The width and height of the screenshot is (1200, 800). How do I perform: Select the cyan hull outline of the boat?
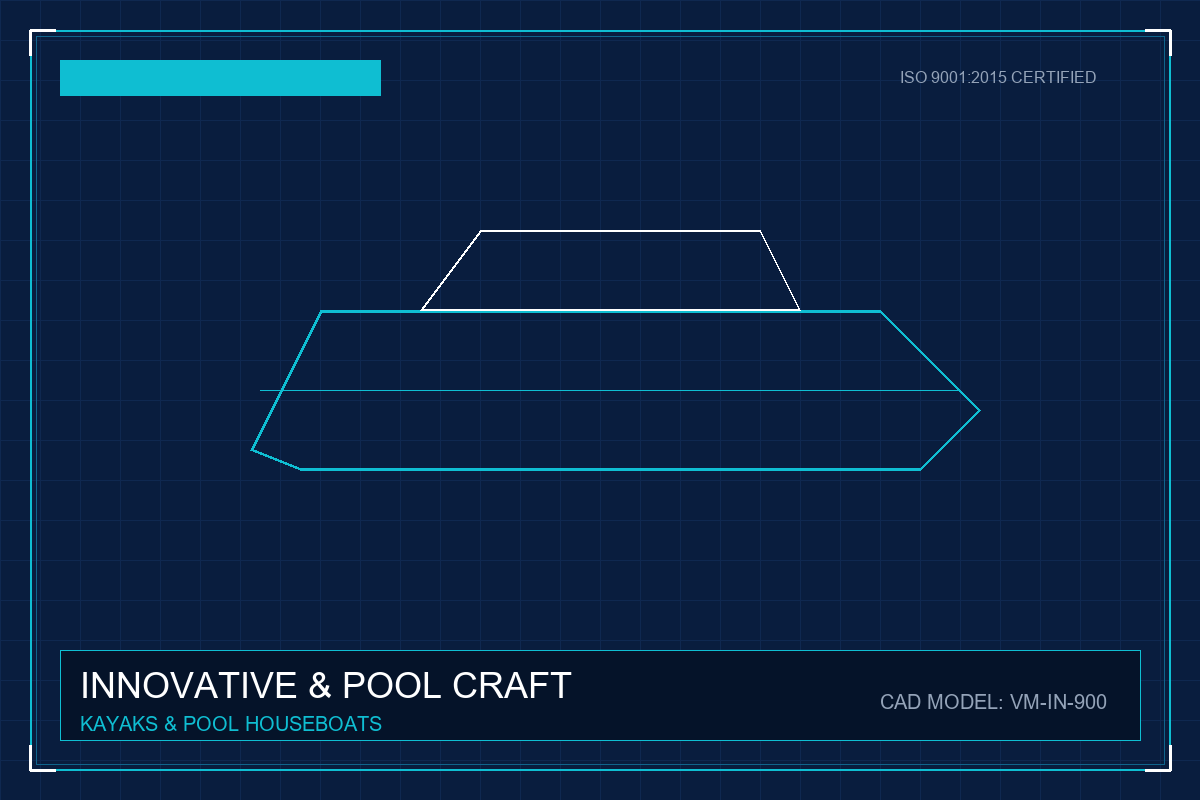click(615, 390)
